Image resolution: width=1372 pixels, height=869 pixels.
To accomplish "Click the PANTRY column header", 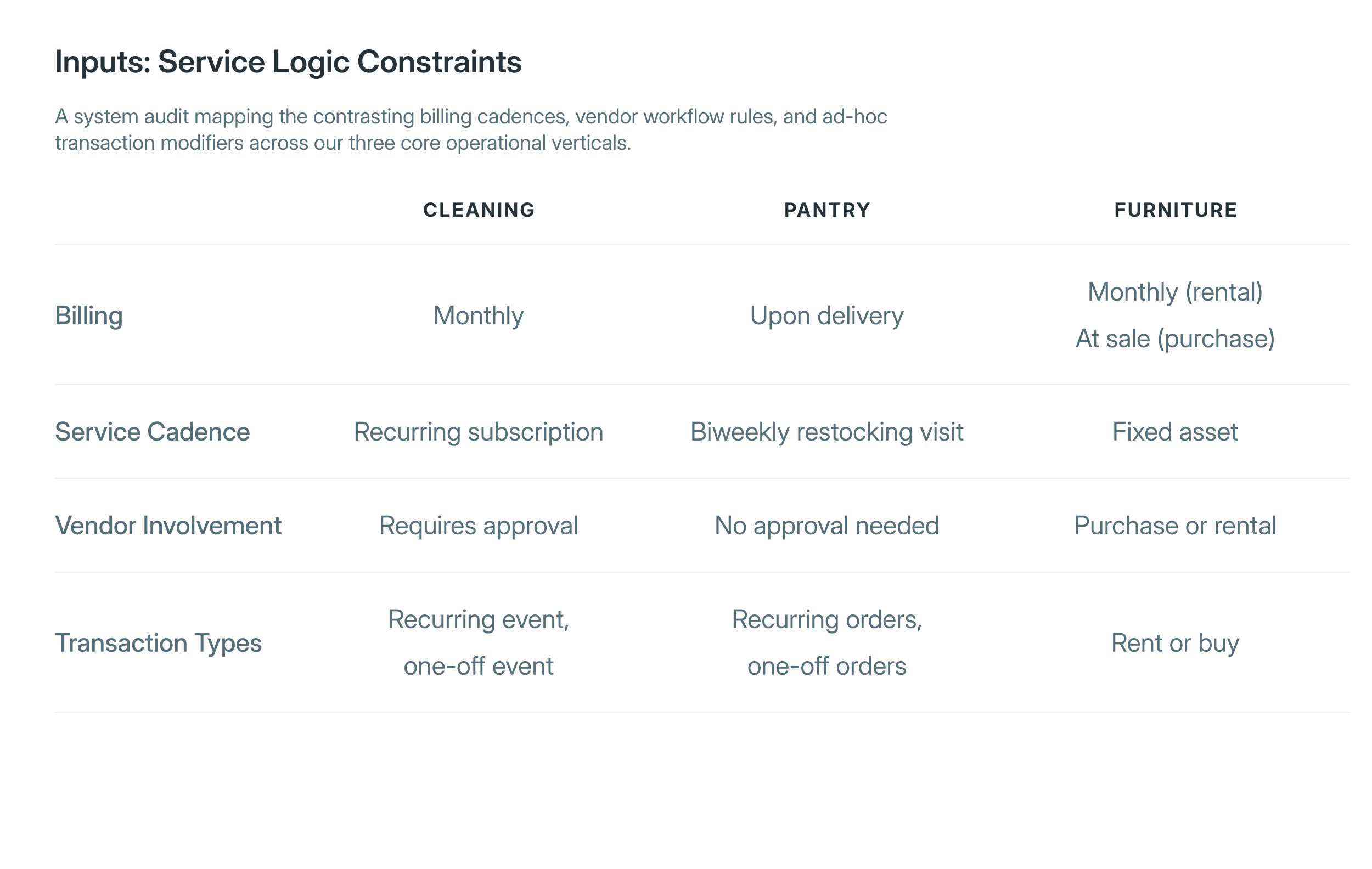I will click(826, 210).
